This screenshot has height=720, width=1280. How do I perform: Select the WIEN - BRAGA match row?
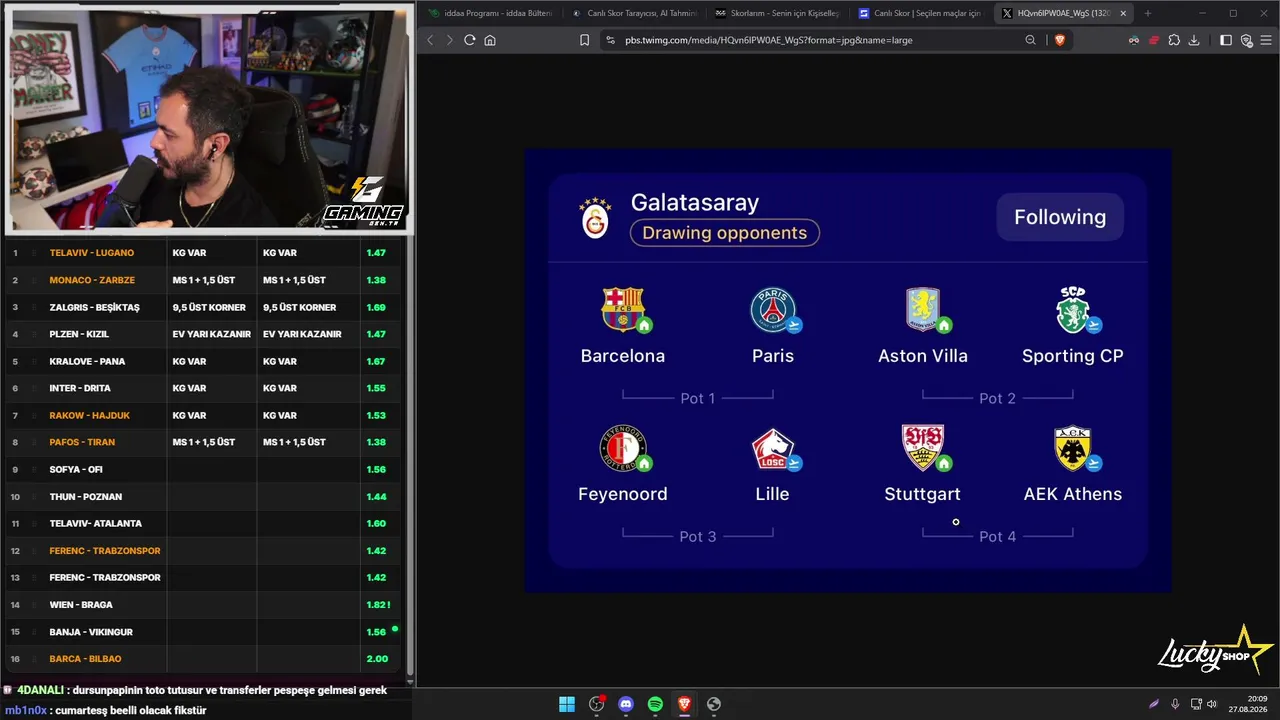[203, 605]
